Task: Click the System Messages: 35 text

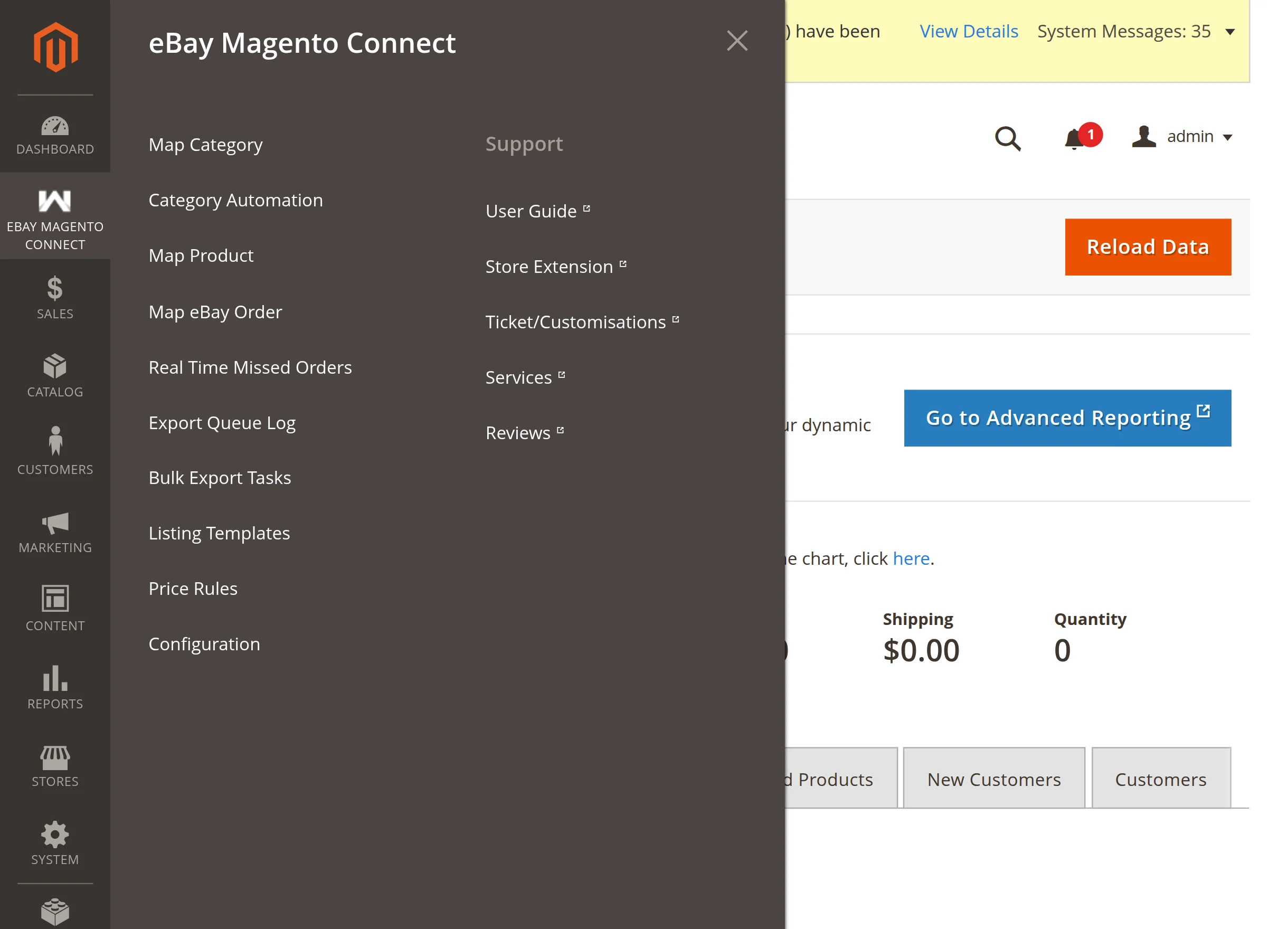Action: [x=1124, y=31]
